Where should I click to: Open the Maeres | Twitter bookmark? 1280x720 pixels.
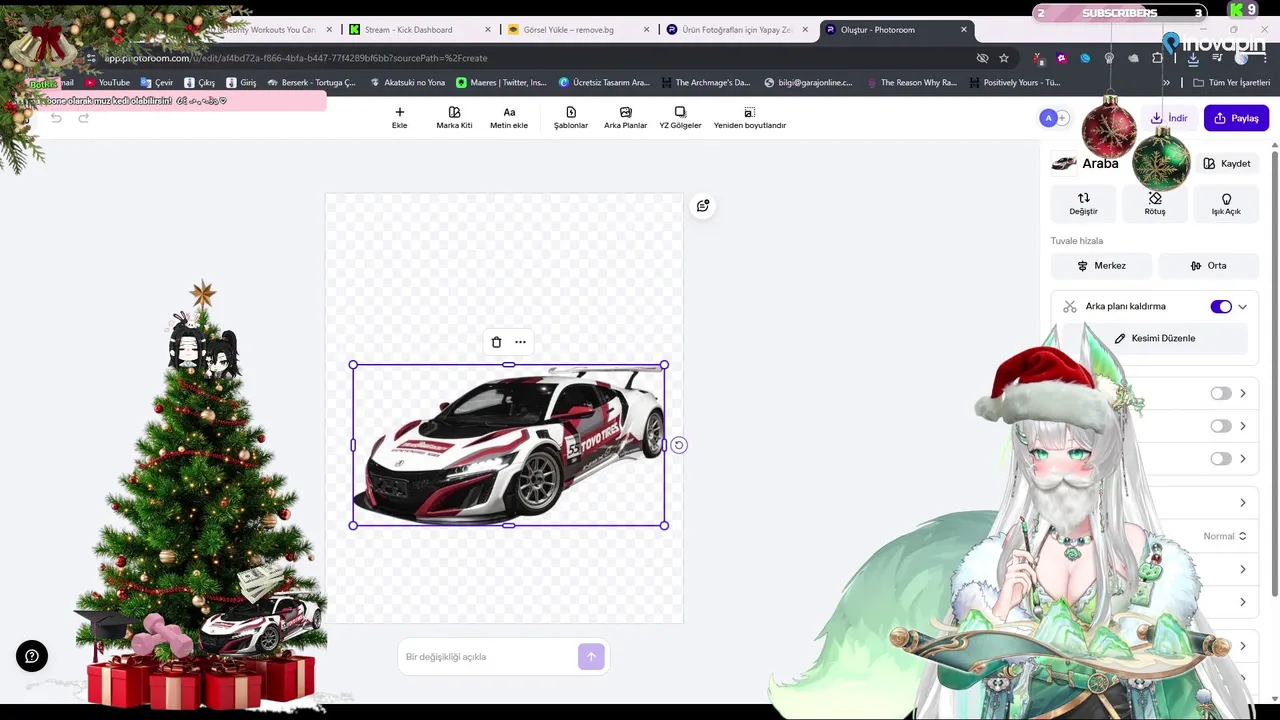[502, 83]
